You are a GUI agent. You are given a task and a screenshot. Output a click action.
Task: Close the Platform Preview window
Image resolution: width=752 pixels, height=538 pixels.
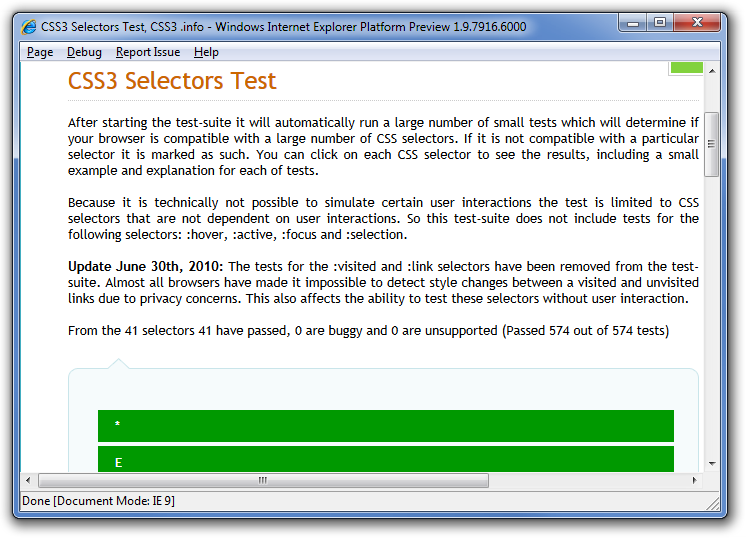click(697, 23)
